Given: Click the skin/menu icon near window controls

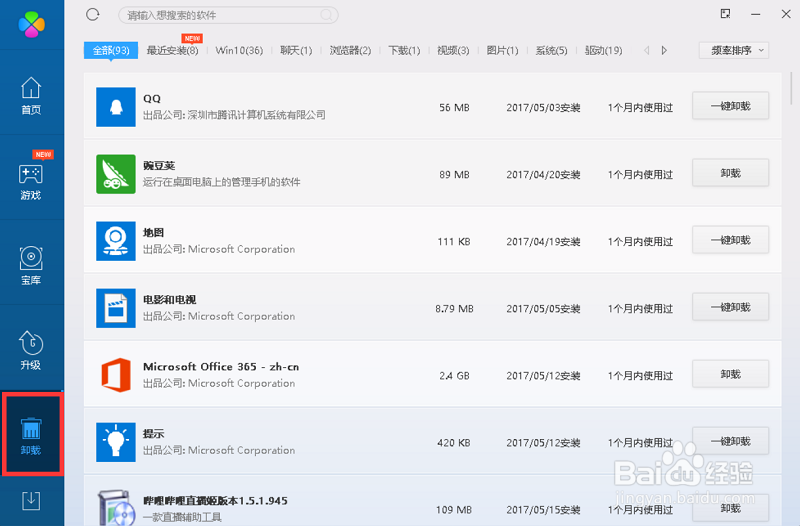Looking at the screenshot, I should pyautogui.click(x=725, y=14).
